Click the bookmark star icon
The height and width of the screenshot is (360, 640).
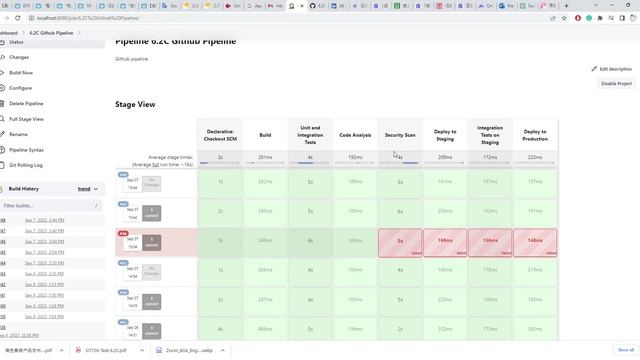[564, 18]
